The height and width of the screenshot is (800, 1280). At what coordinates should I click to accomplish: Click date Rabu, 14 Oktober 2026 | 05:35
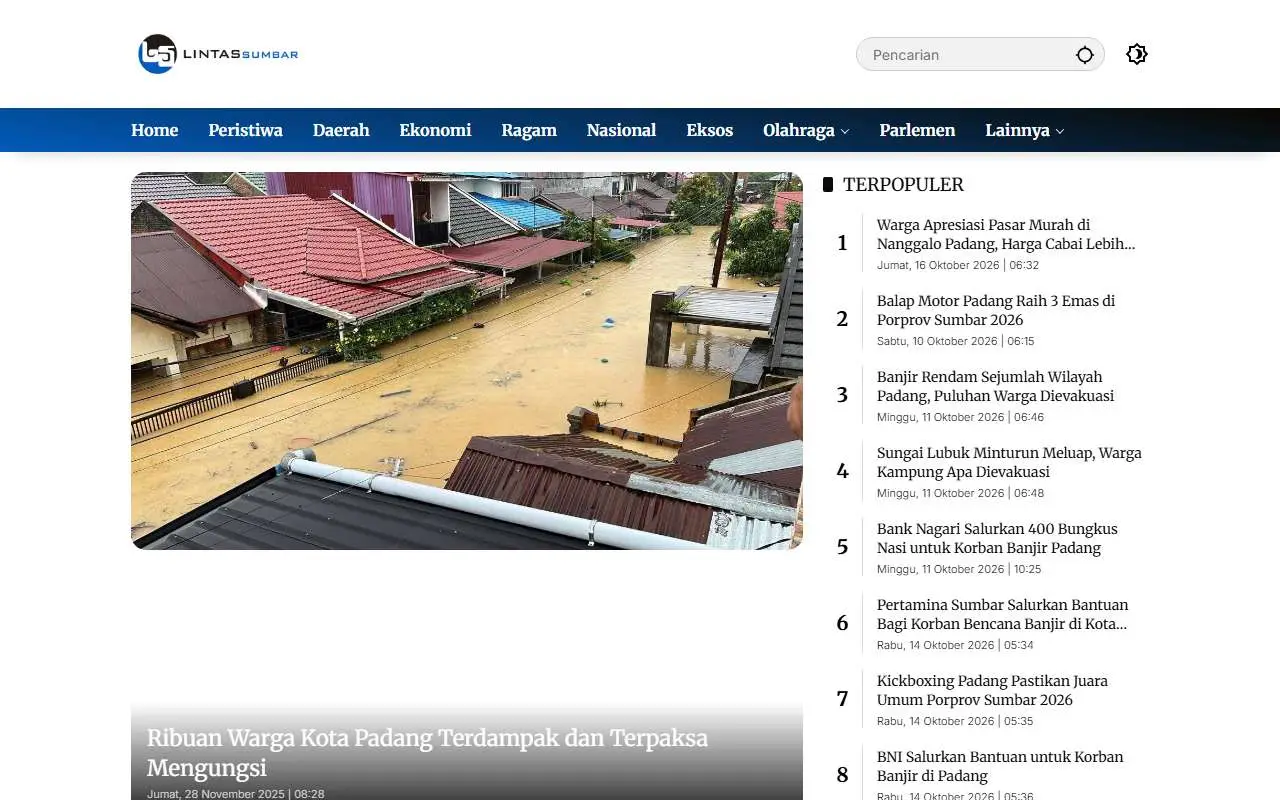(x=955, y=721)
